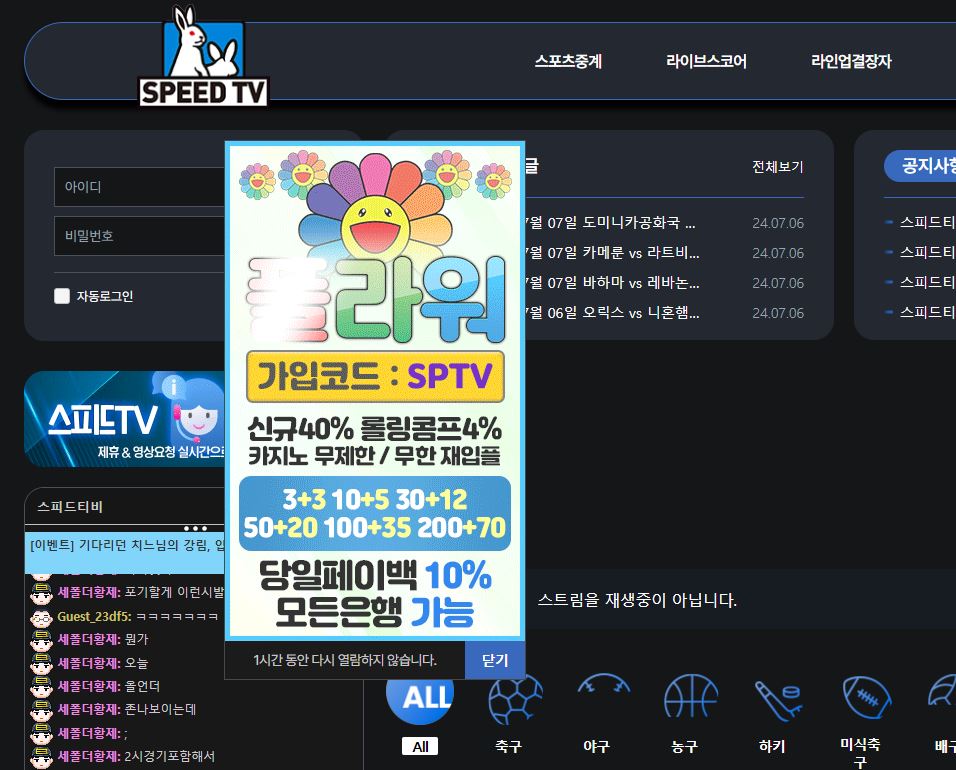
Task: Click the stream not playing message
Action: 637,600
